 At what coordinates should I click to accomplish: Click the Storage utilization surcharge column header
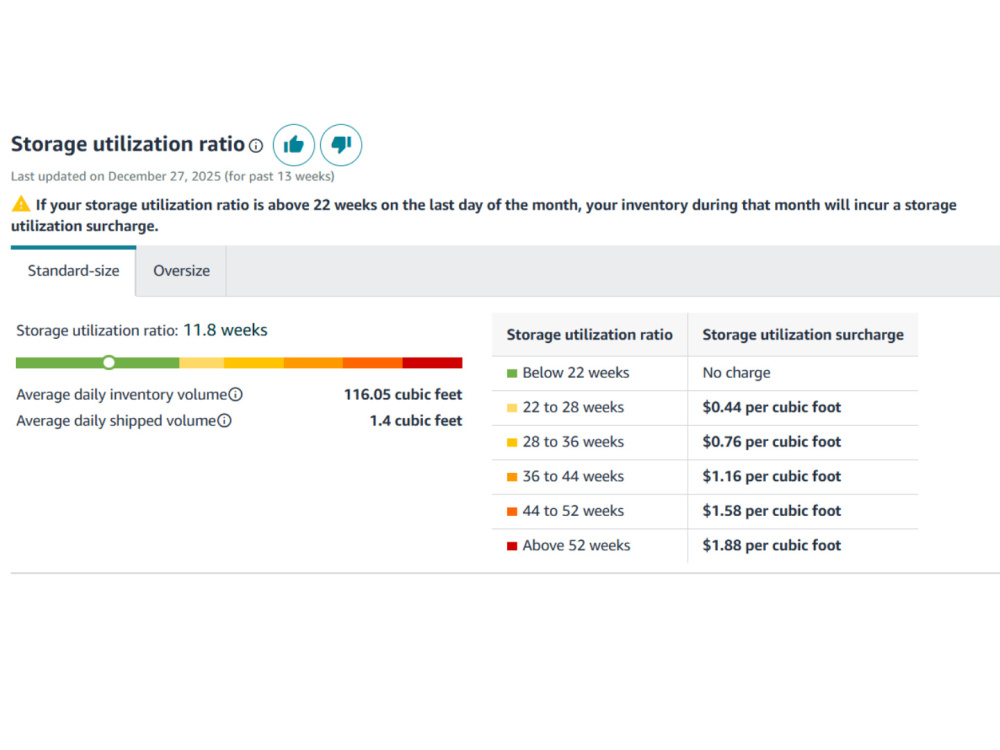click(x=803, y=335)
